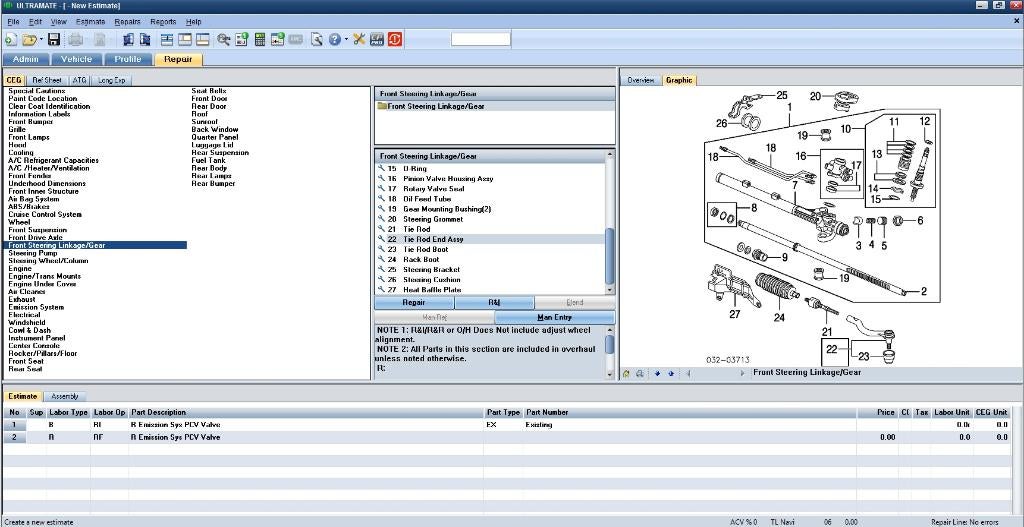Click the next graphic triangle arrow
The width and height of the screenshot is (1024, 527).
click(x=743, y=374)
